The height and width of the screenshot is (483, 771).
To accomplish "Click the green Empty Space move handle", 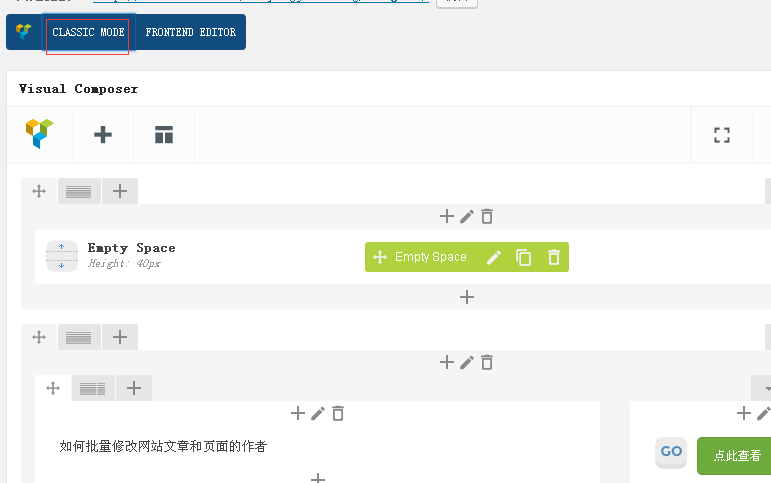I will [380, 257].
